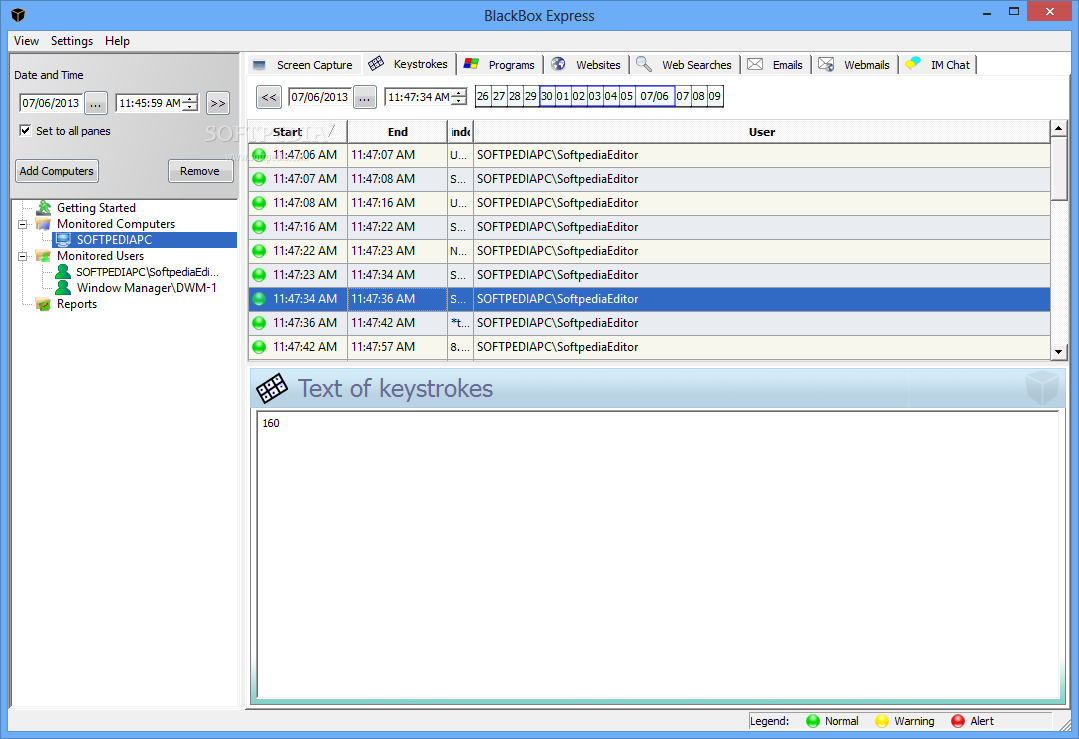Select day 09 in the date strip
The width and height of the screenshot is (1079, 739).
[x=715, y=96]
